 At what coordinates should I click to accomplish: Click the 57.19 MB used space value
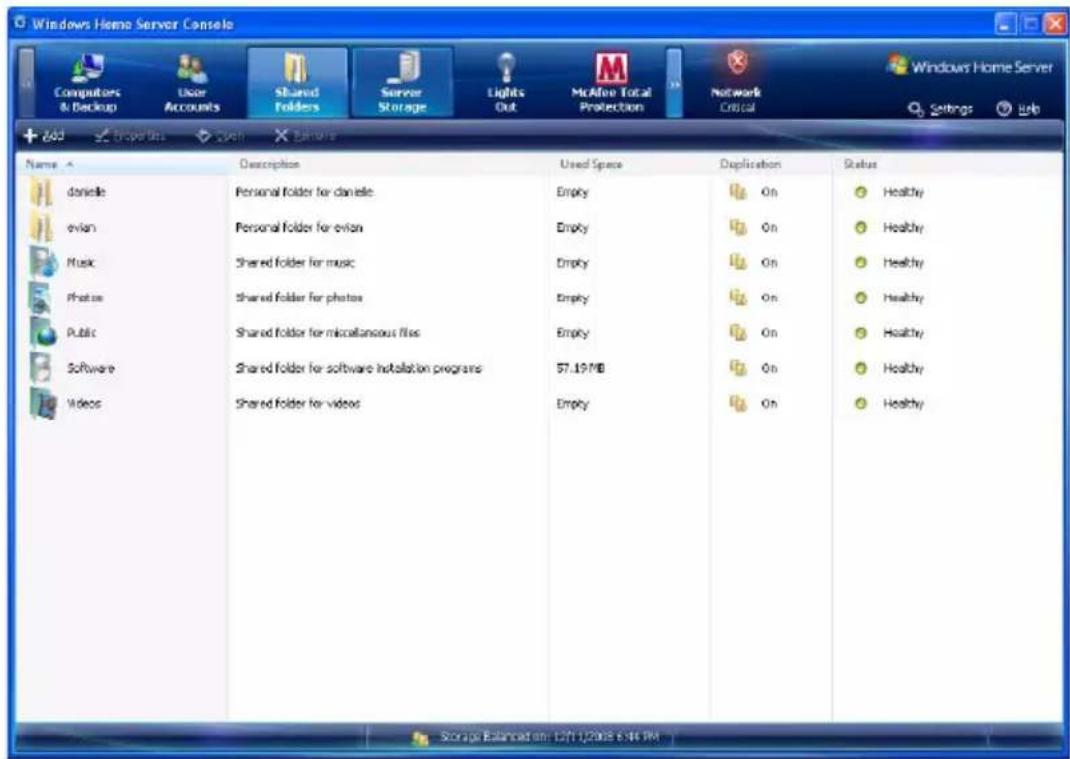(x=580, y=368)
